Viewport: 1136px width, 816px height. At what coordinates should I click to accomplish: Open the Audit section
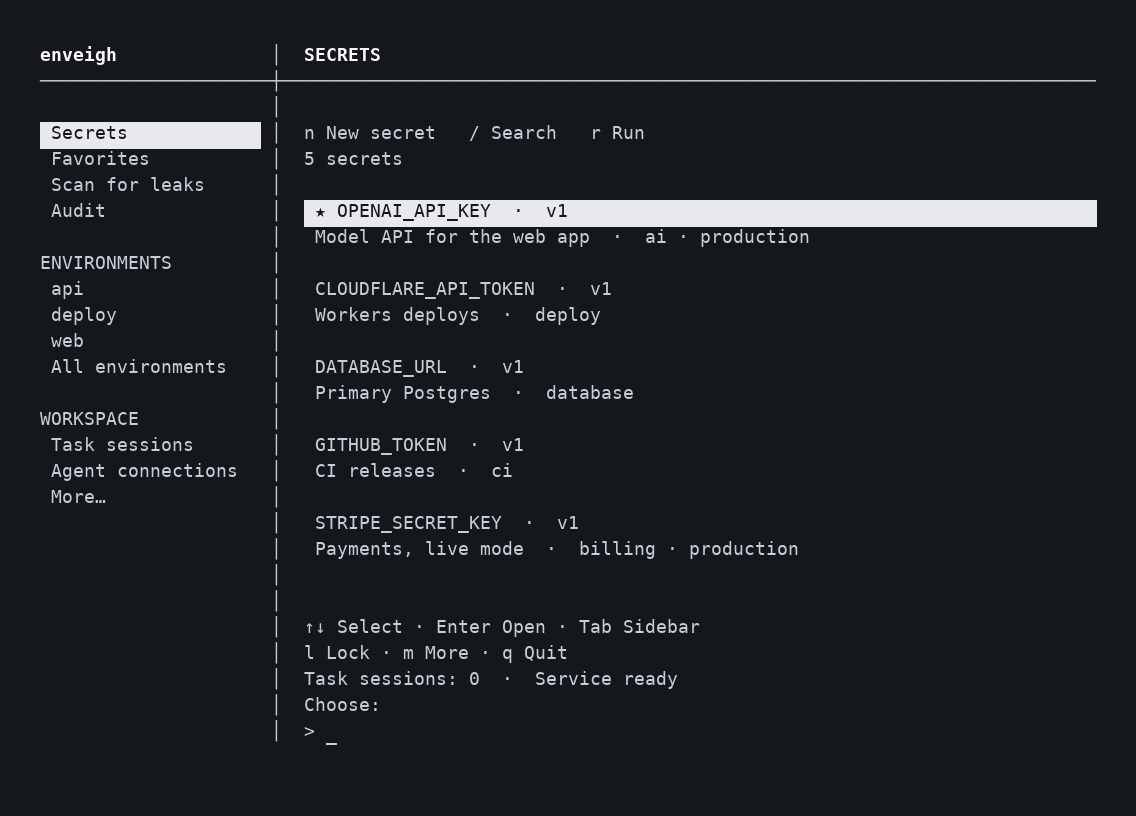[78, 212]
